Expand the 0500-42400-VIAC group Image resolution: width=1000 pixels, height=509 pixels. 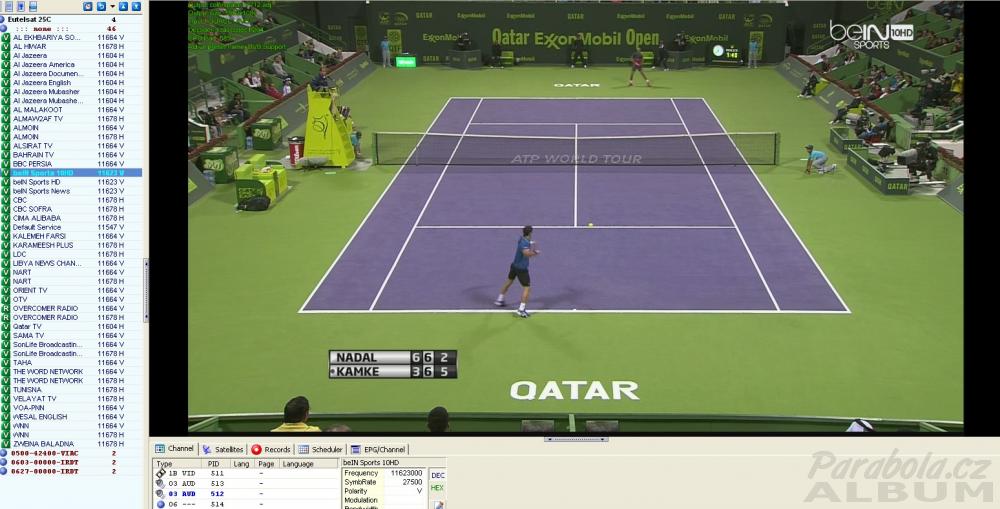[x=3, y=453]
